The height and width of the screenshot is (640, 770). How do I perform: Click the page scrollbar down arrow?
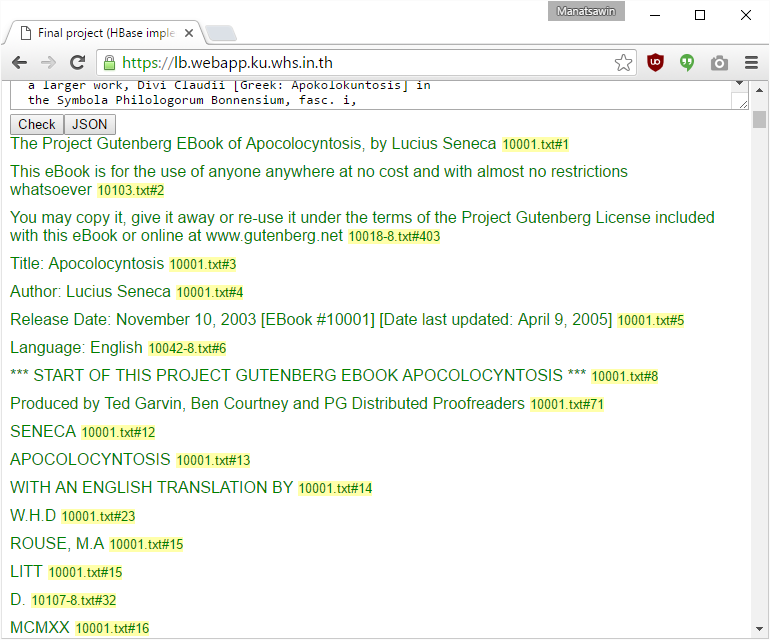pos(759,629)
